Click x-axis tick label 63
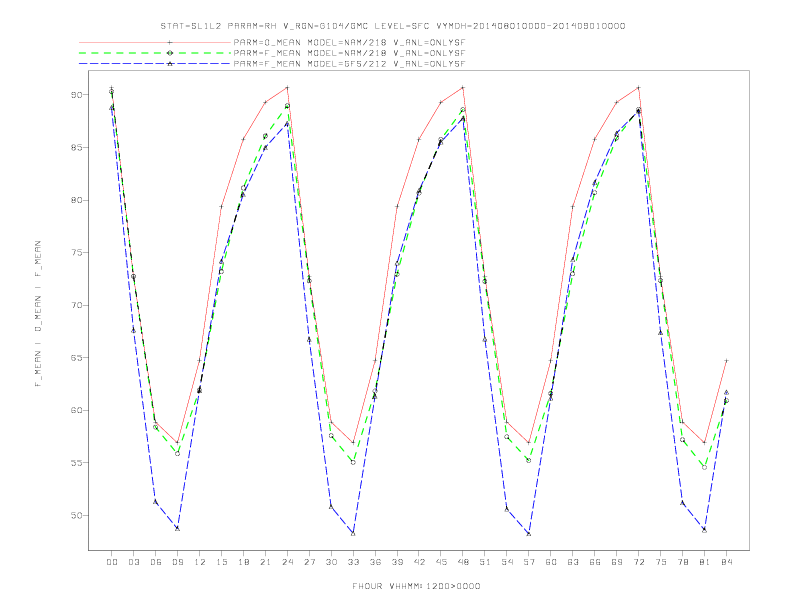The width and height of the screenshot is (792, 612). pyautogui.click(x=573, y=562)
